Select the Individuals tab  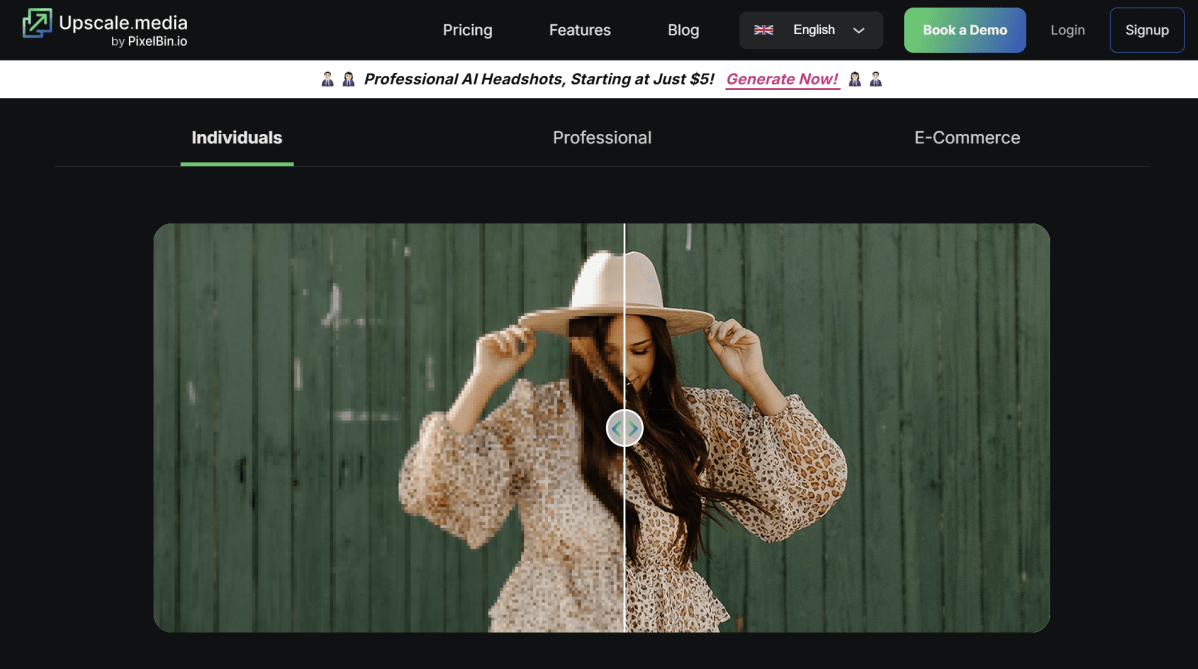[237, 138]
